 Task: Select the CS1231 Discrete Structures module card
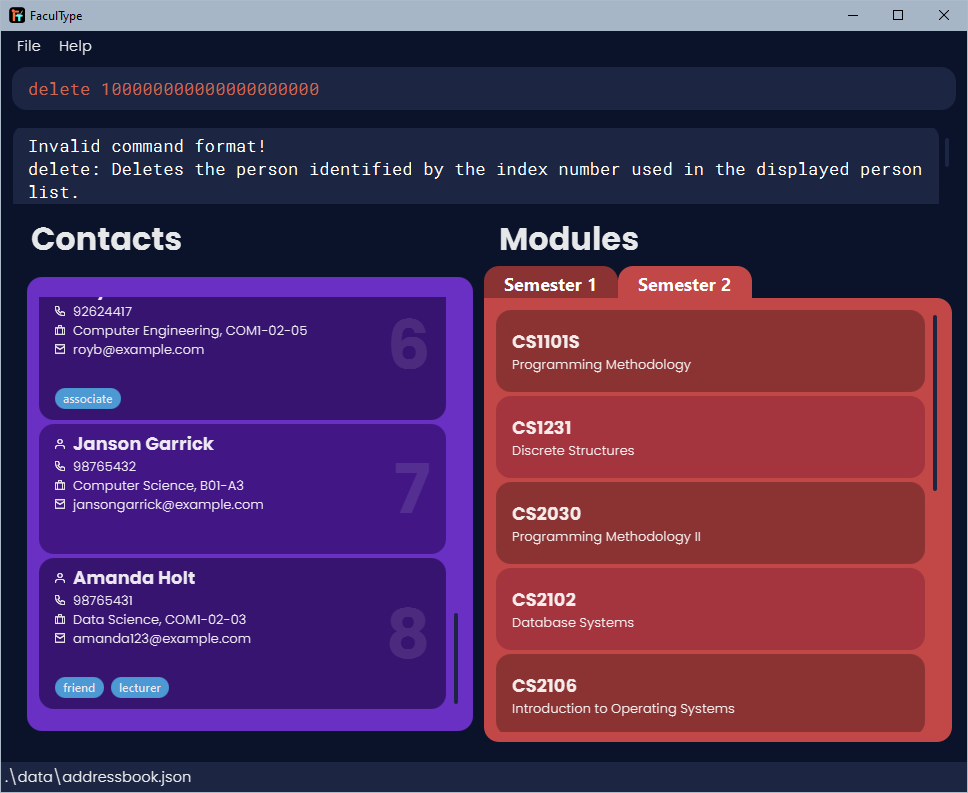click(710, 437)
